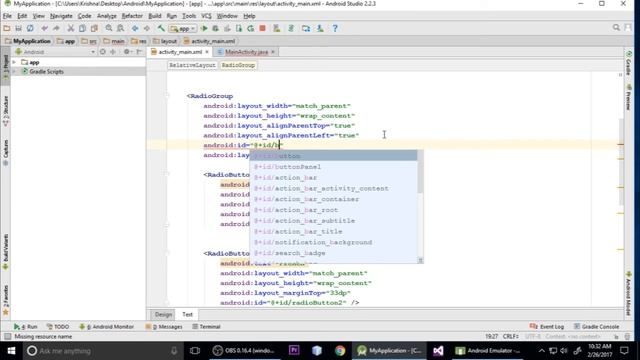The width and height of the screenshot is (640, 360).
Task: Click the RadioGroup breadcrumb
Action: pyautogui.click(x=238, y=65)
